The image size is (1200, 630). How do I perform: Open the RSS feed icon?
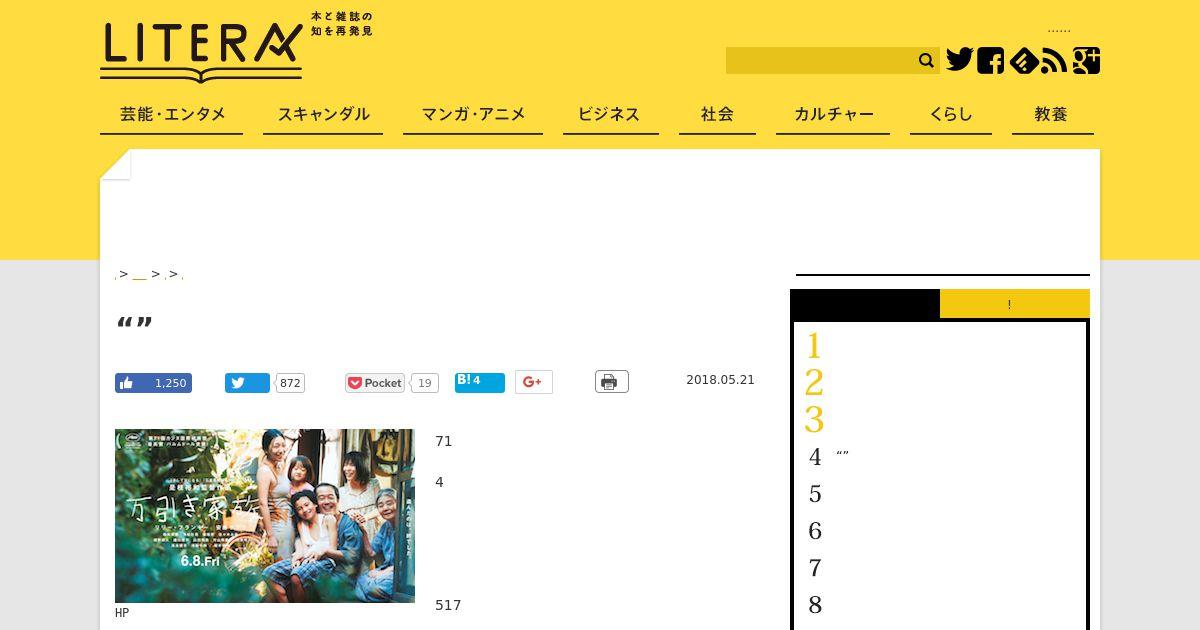(1054, 60)
